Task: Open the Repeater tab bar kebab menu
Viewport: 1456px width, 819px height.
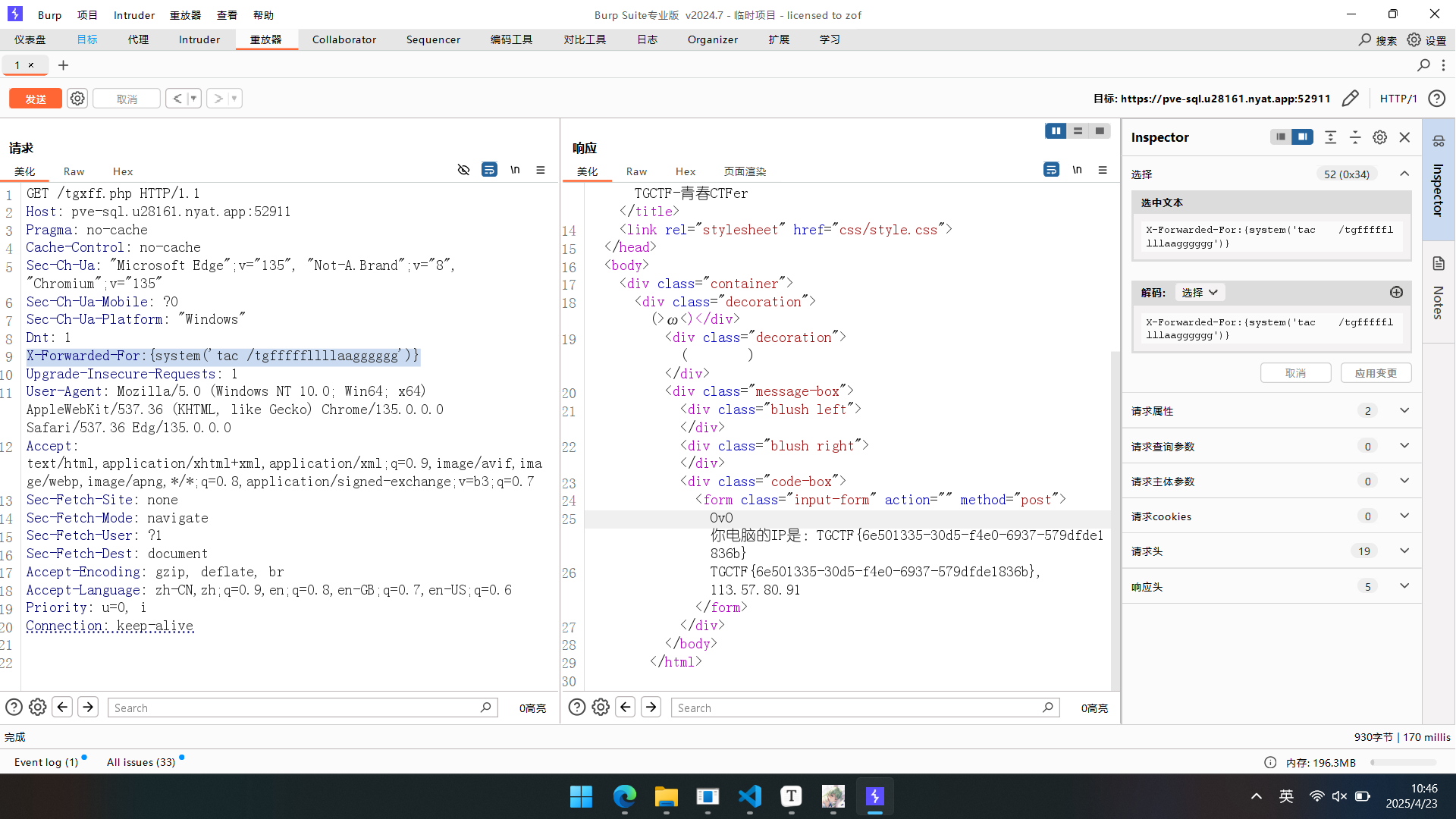Action: pyautogui.click(x=1443, y=65)
